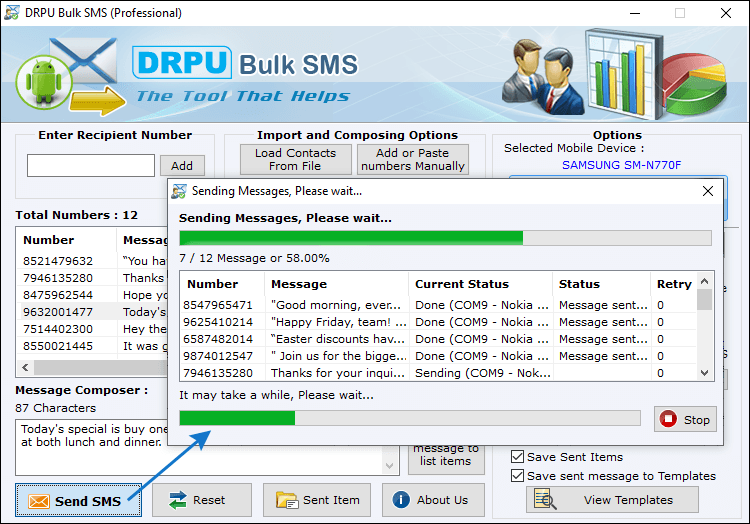Click "Happy Friday, team!" message cell
The height and width of the screenshot is (524, 750).
[x=339, y=322]
